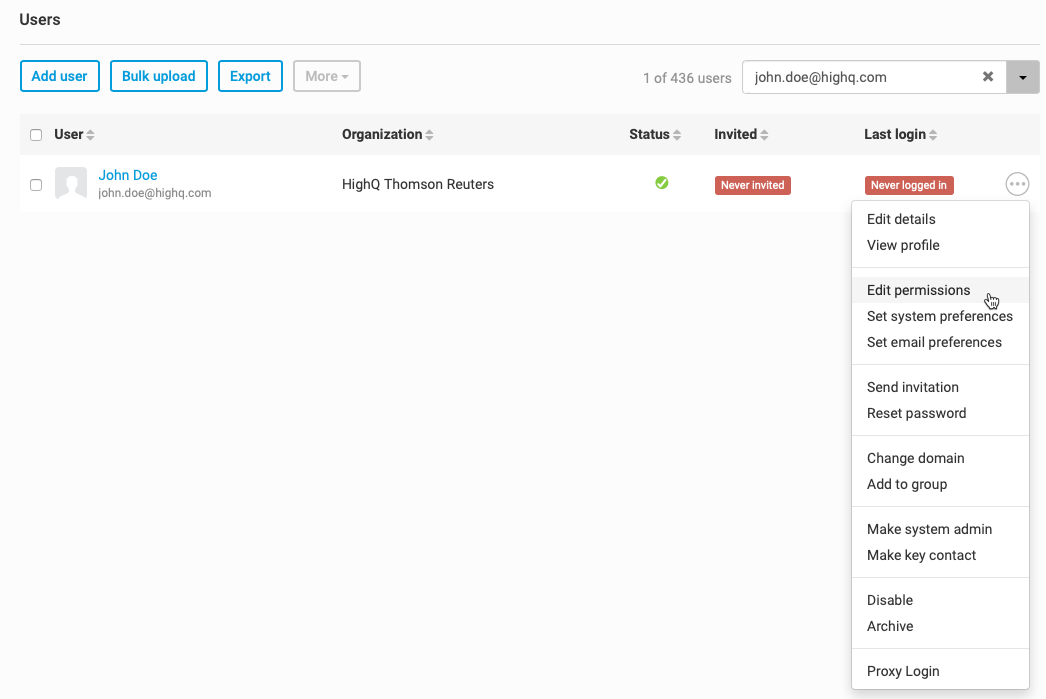The image size is (1046, 699).
Task: Click the three-dot actions icon for John Doe
Action: [x=1017, y=184]
